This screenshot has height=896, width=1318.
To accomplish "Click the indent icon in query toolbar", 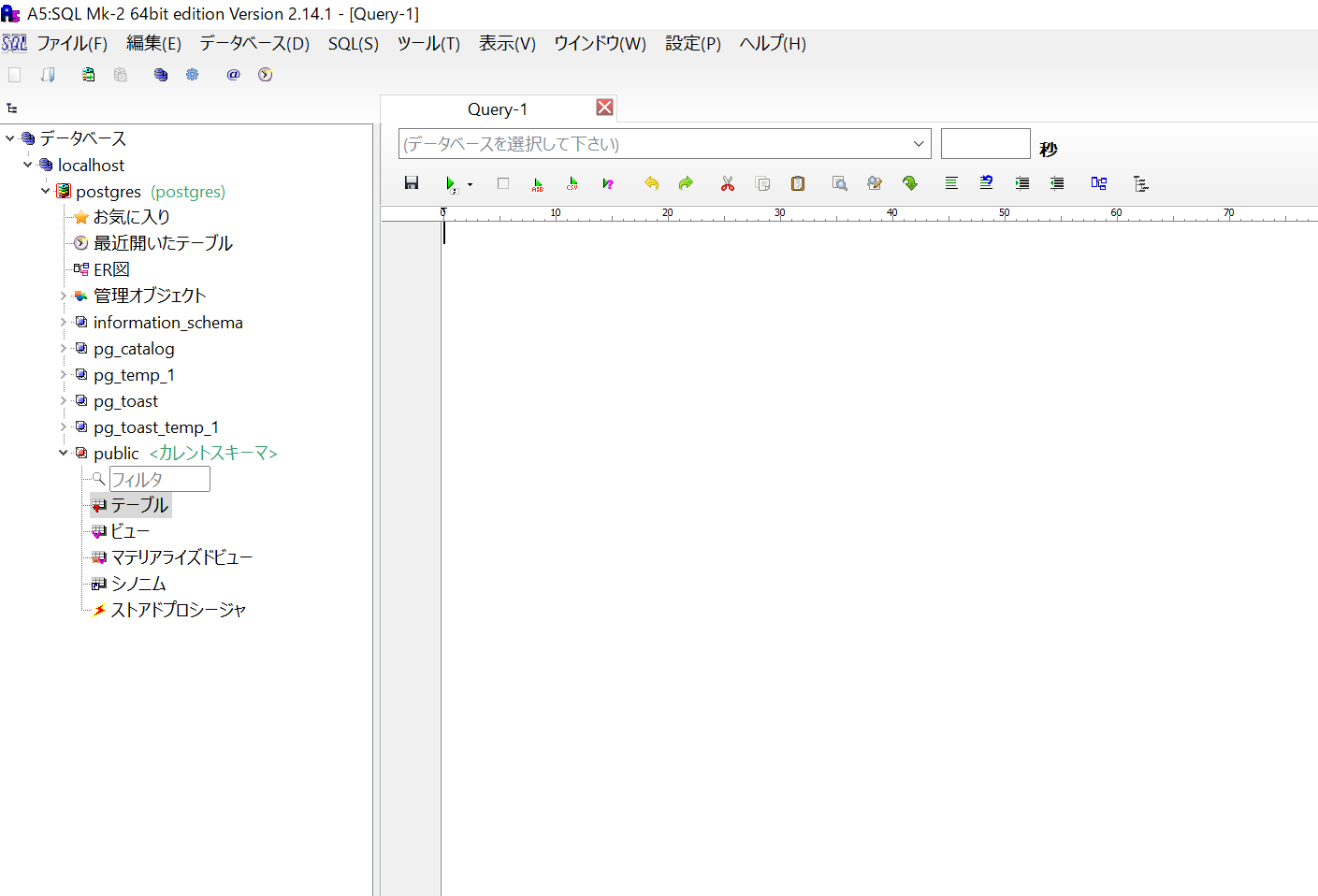I will (1022, 183).
